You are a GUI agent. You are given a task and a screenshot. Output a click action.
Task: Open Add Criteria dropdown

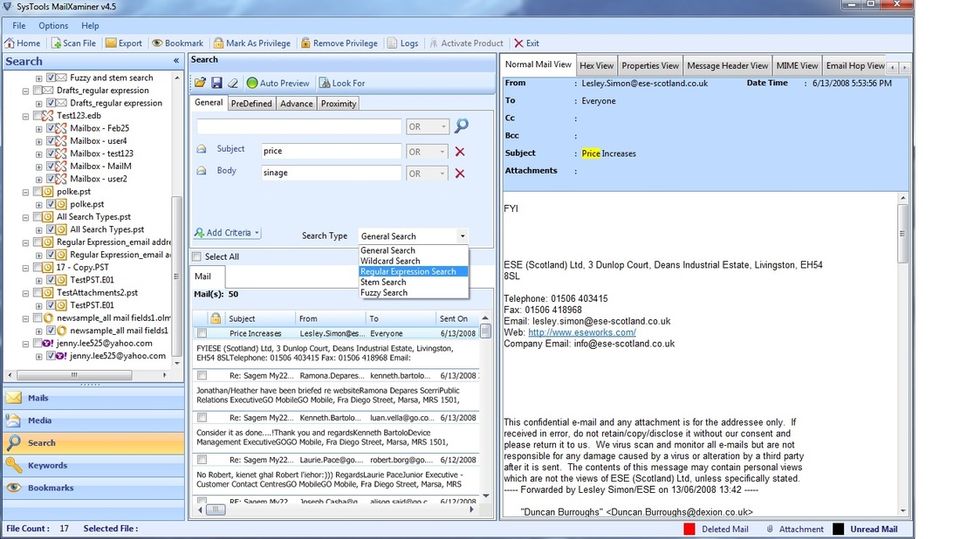pos(227,233)
